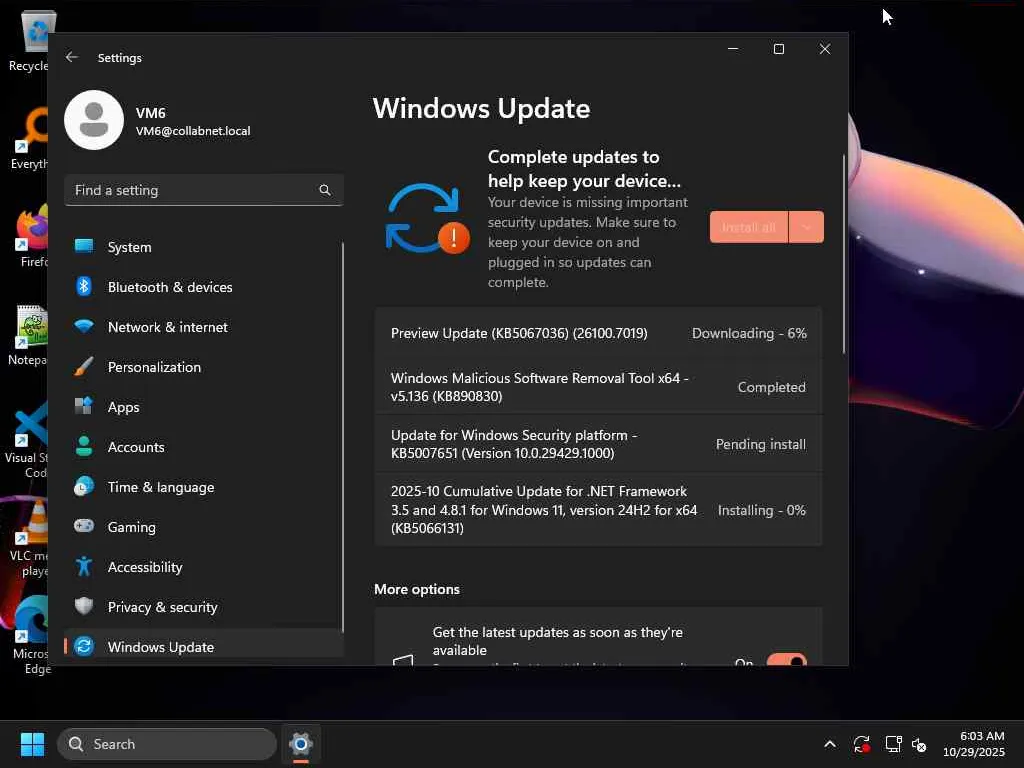Open the Firefox desktop shortcut
Screen dimensions: 1024x768
point(31,236)
